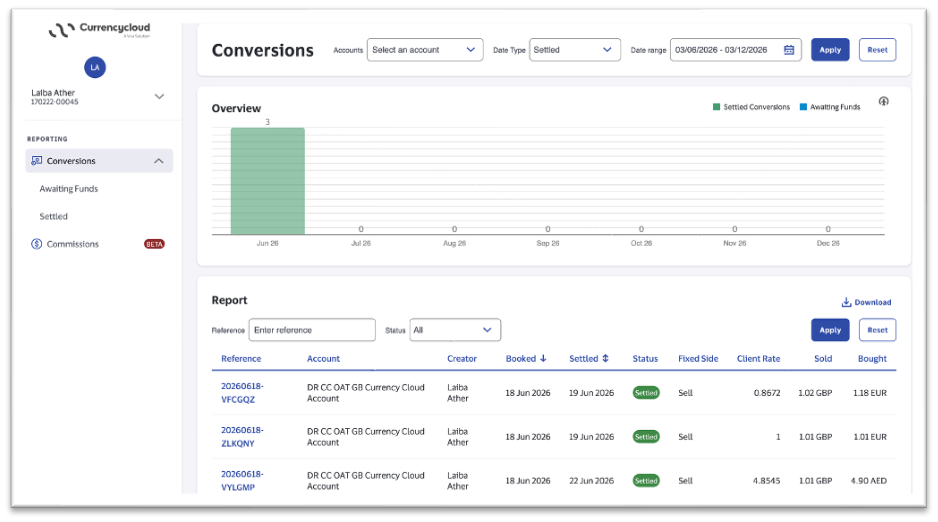Click the BETA badge
Screen dimensions: 938x522
[x=154, y=244]
